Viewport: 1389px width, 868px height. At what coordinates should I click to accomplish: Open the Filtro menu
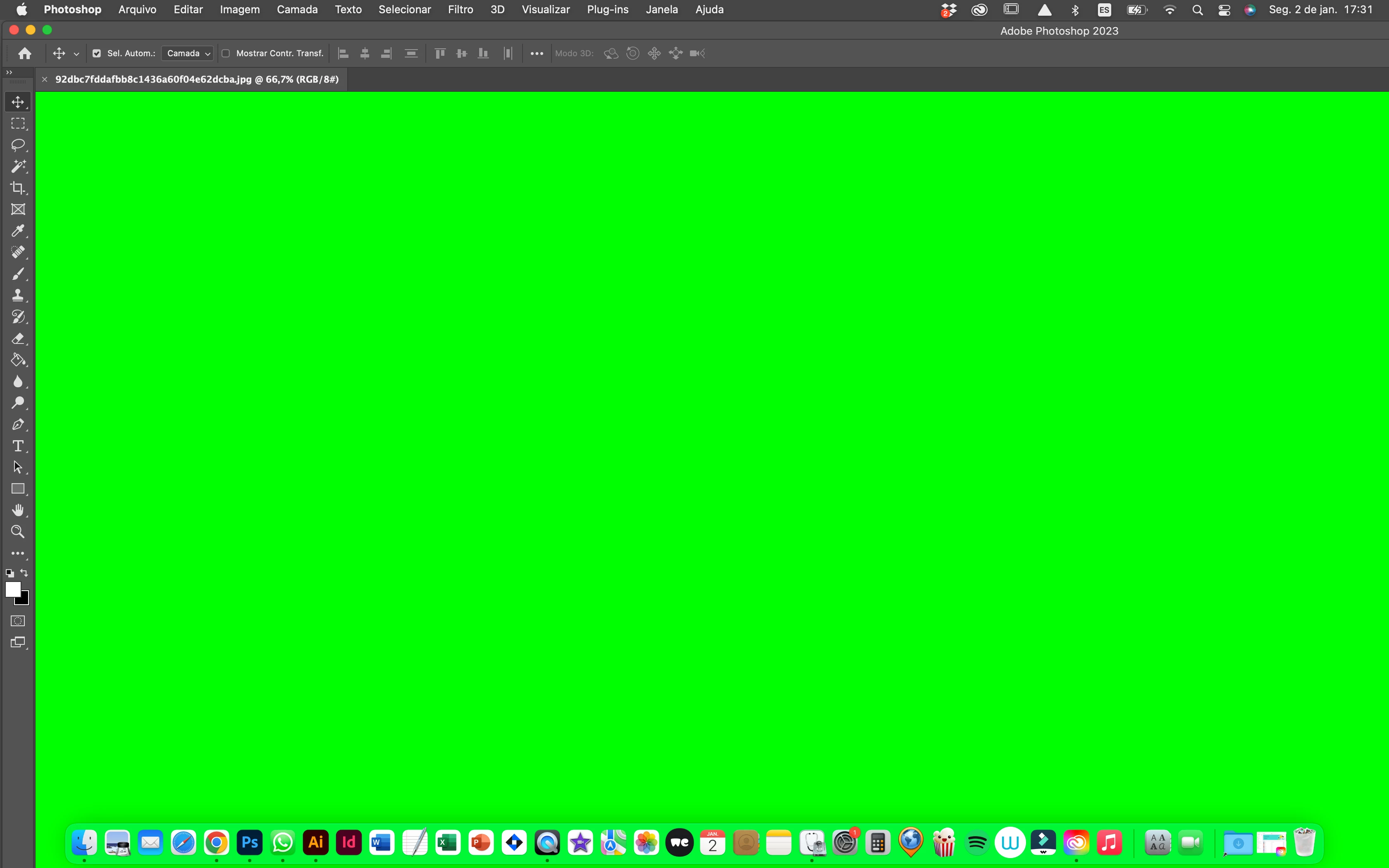[x=460, y=10]
